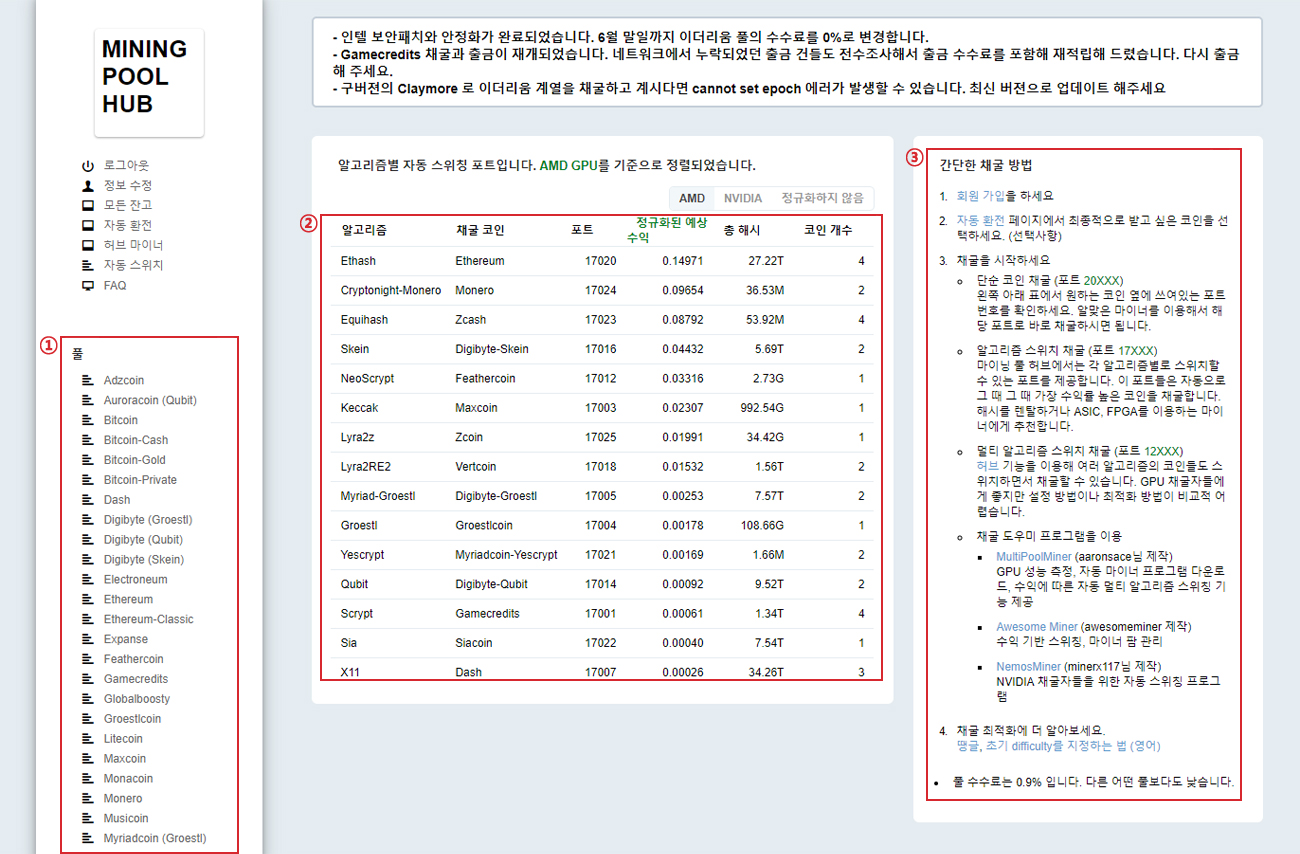Click the 팽글 optimization link
Image resolution: width=1300 pixels, height=854 pixels.
pyautogui.click(x=968, y=746)
